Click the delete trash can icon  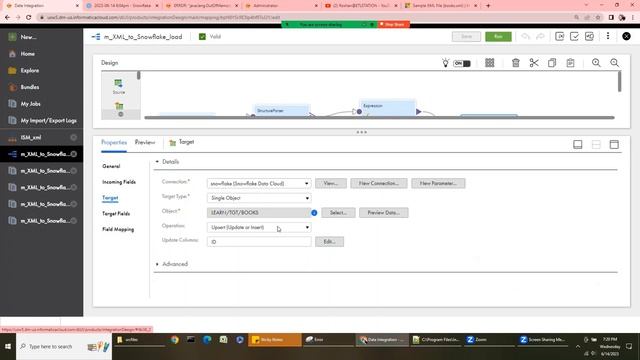click(516, 63)
